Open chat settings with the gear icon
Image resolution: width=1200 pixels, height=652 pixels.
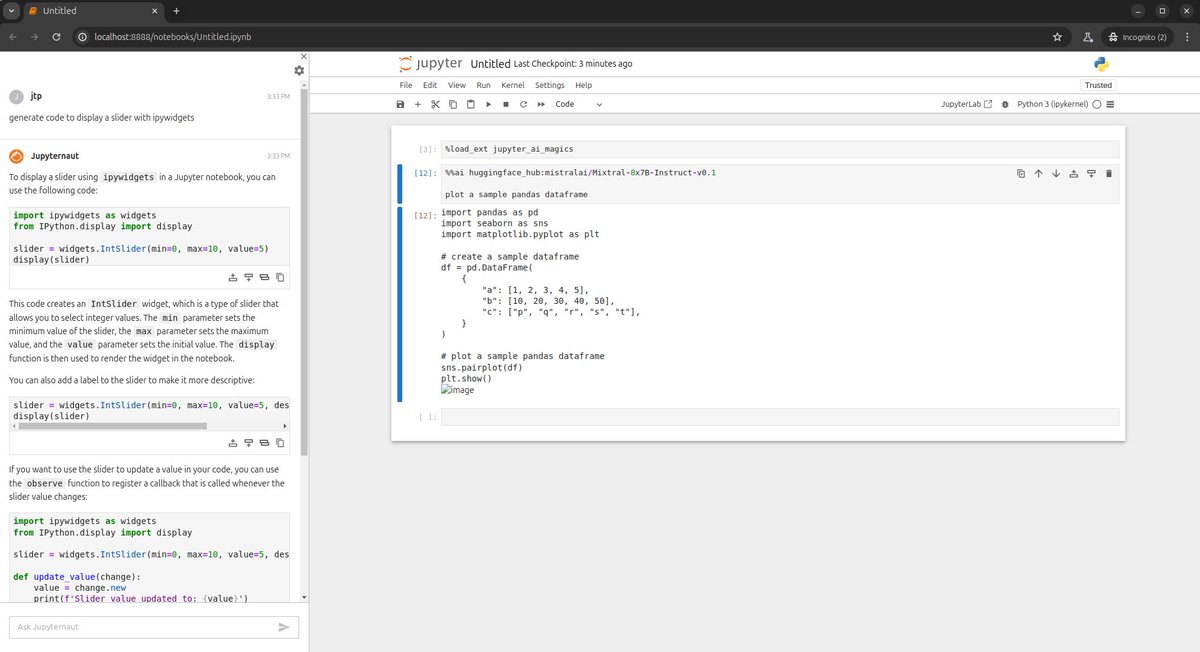[298, 71]
